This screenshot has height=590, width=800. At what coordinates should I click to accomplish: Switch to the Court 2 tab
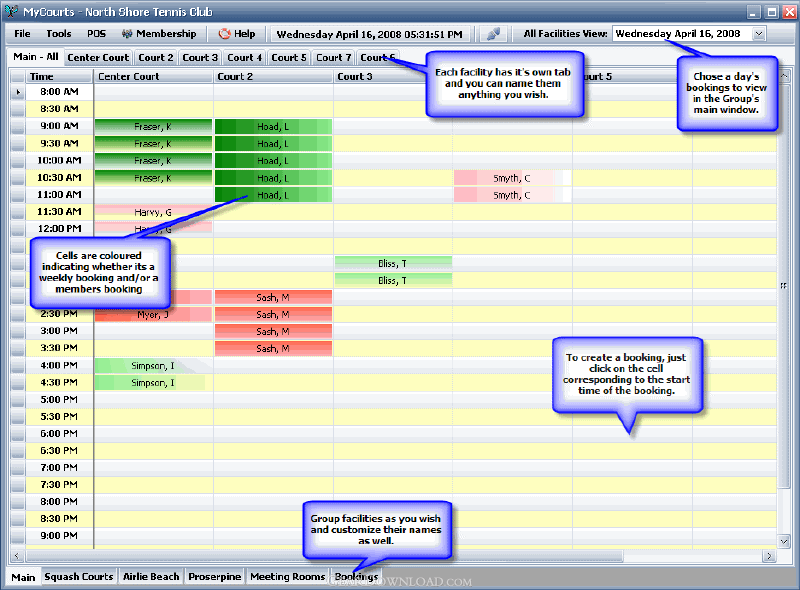156,58
